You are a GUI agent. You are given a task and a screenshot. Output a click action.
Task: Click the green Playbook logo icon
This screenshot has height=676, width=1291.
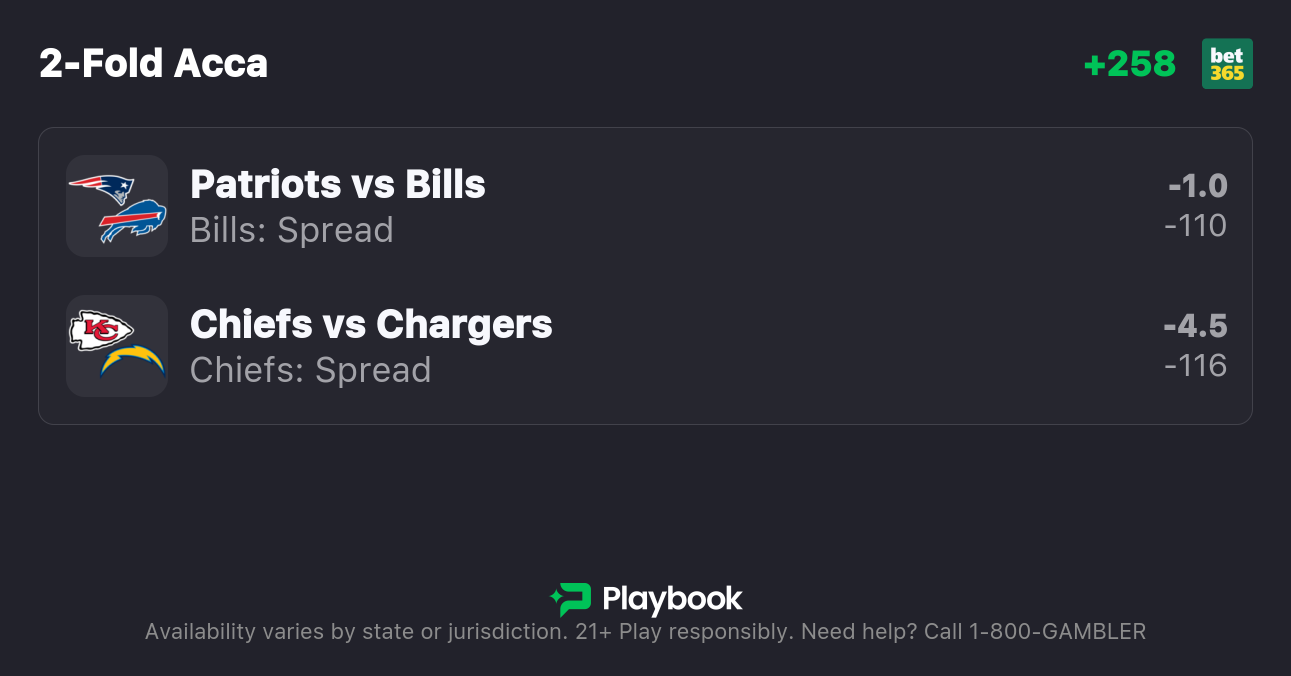[571, 599]
